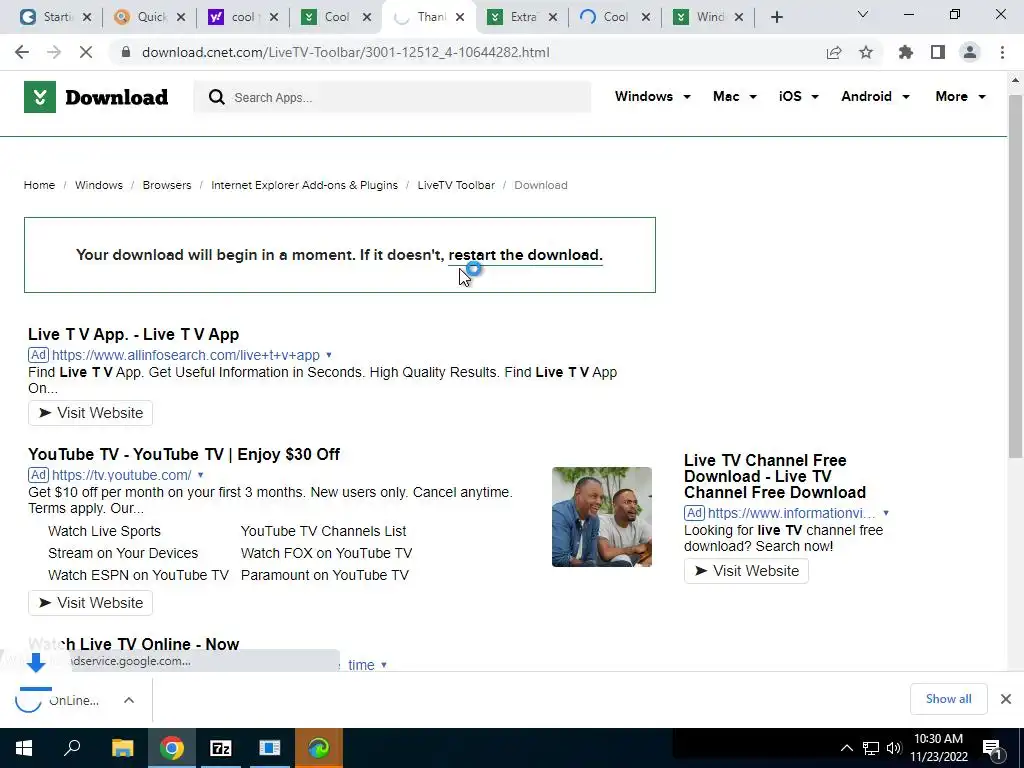The height and width of the screenshot is (768, 1024).
Task: Open Windows taskbar search
Action: [72, 748]
